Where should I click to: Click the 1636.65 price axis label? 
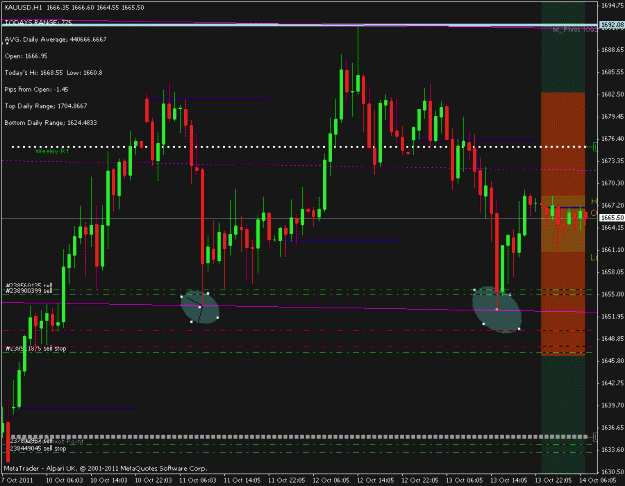point(612,427)
